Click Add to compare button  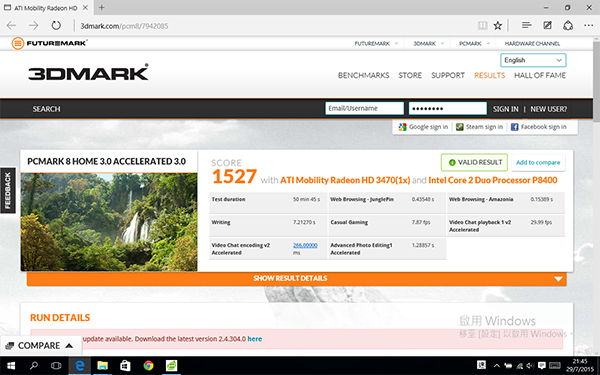pos(538,162)
